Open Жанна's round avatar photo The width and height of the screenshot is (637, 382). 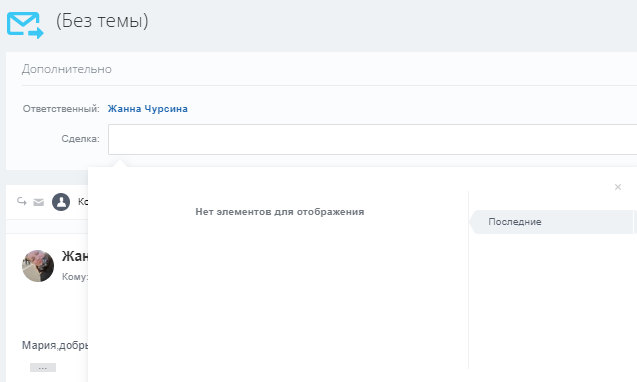(x=38, y=266)
